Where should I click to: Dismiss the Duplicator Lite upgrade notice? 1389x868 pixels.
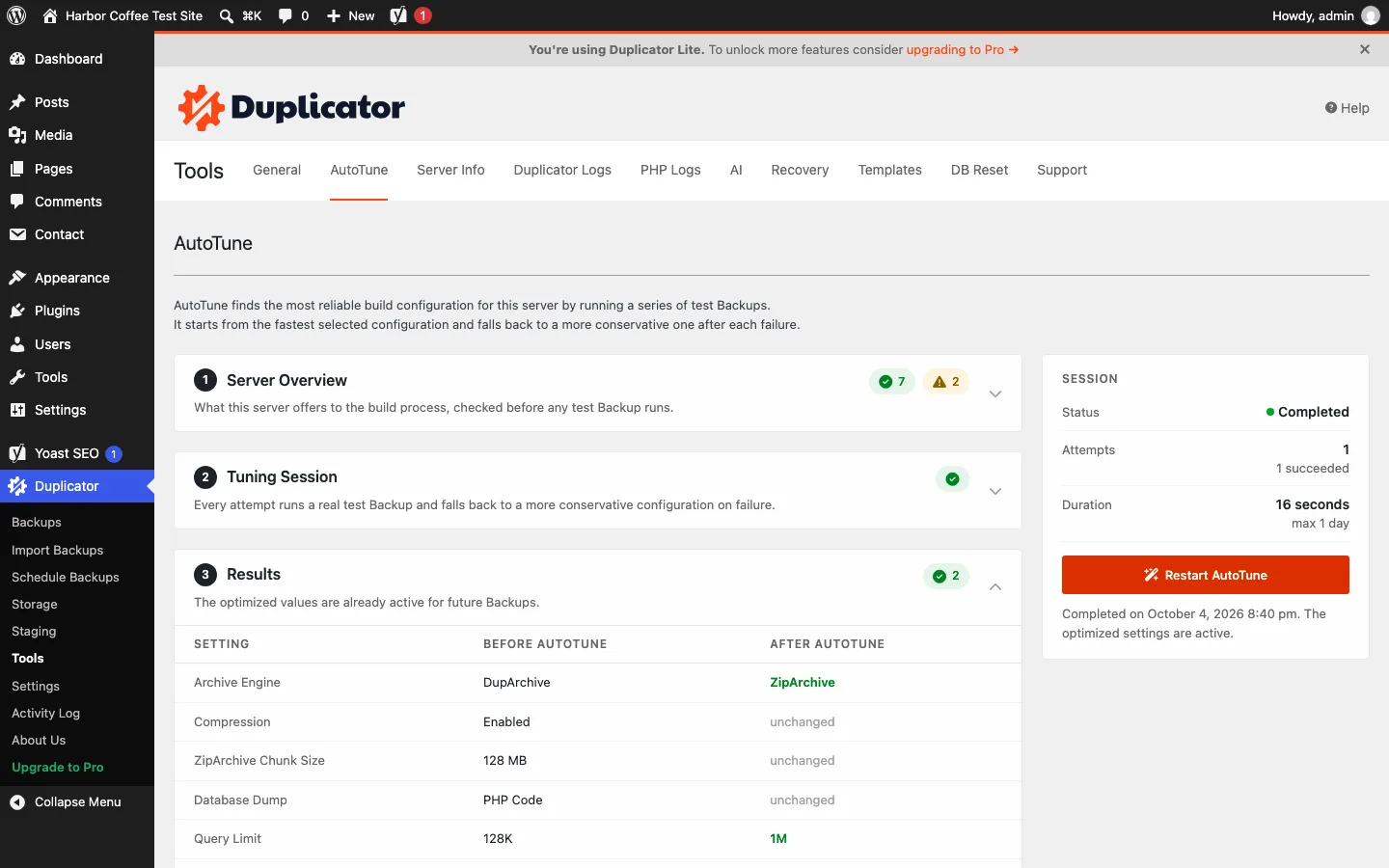1365,49
